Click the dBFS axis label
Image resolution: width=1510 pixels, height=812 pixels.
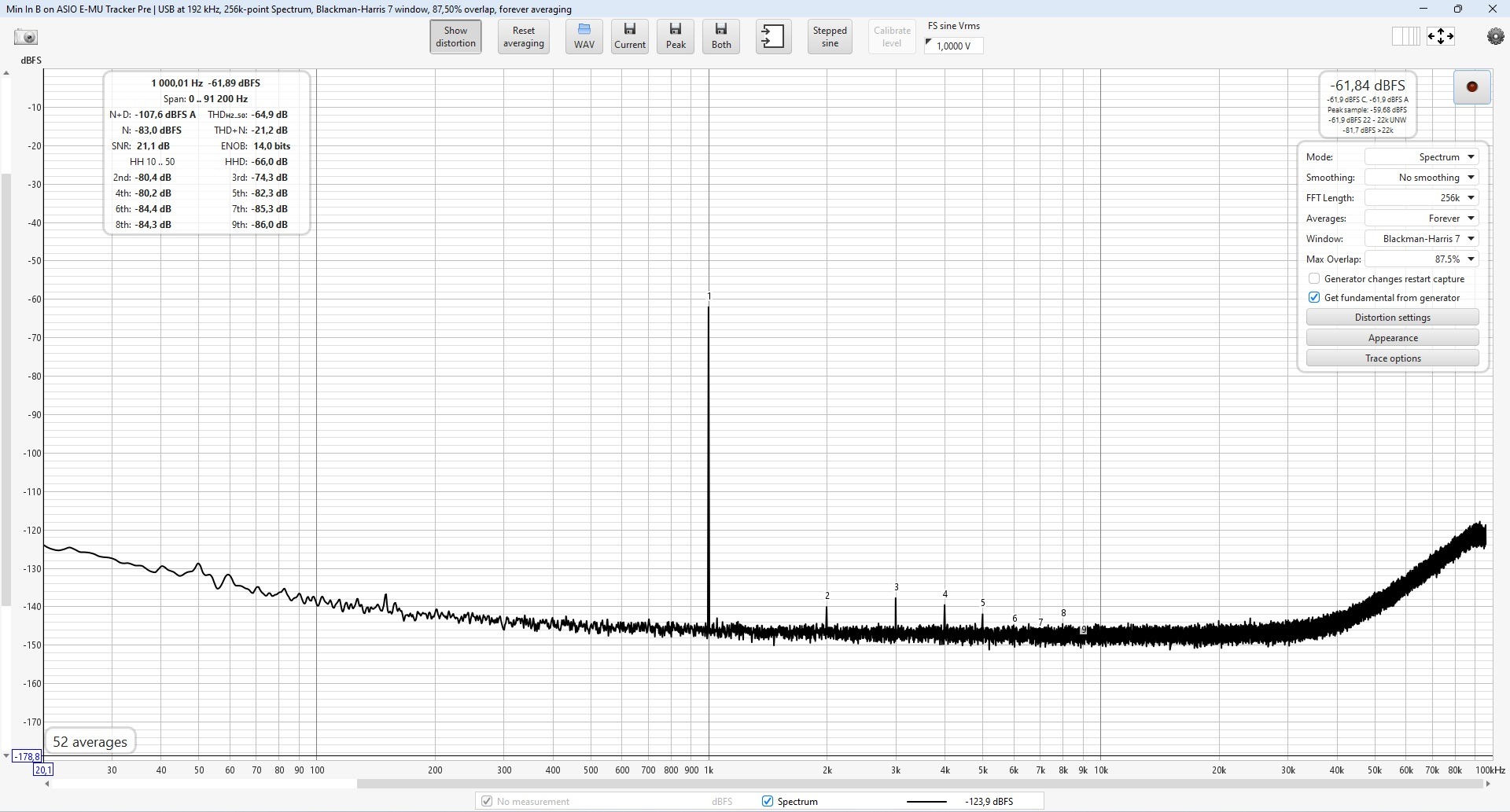(31, 61)
